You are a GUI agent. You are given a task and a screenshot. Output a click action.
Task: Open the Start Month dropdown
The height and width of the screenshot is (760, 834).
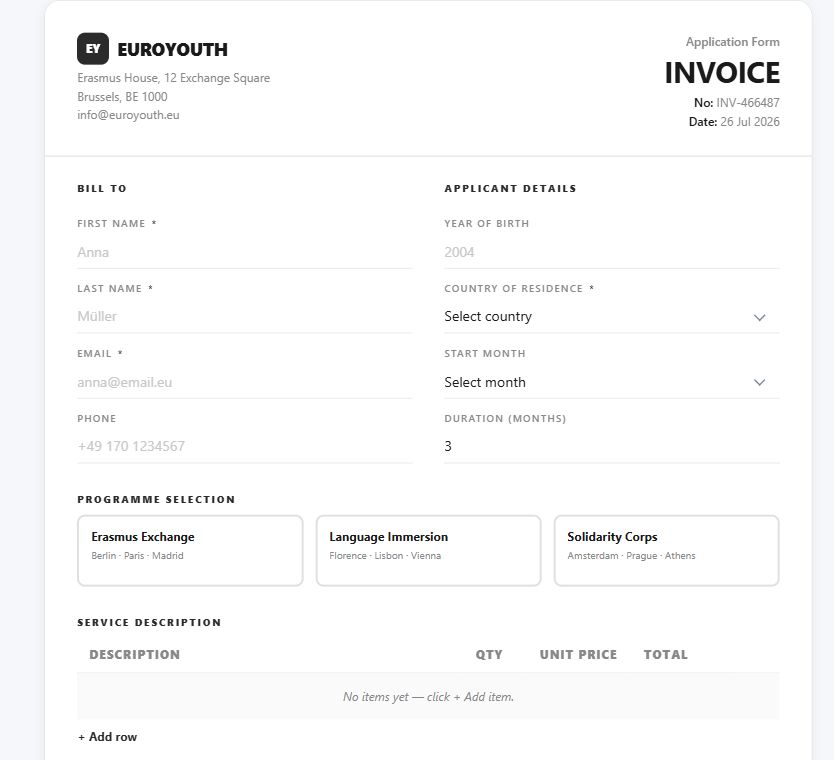pos(612,382)
